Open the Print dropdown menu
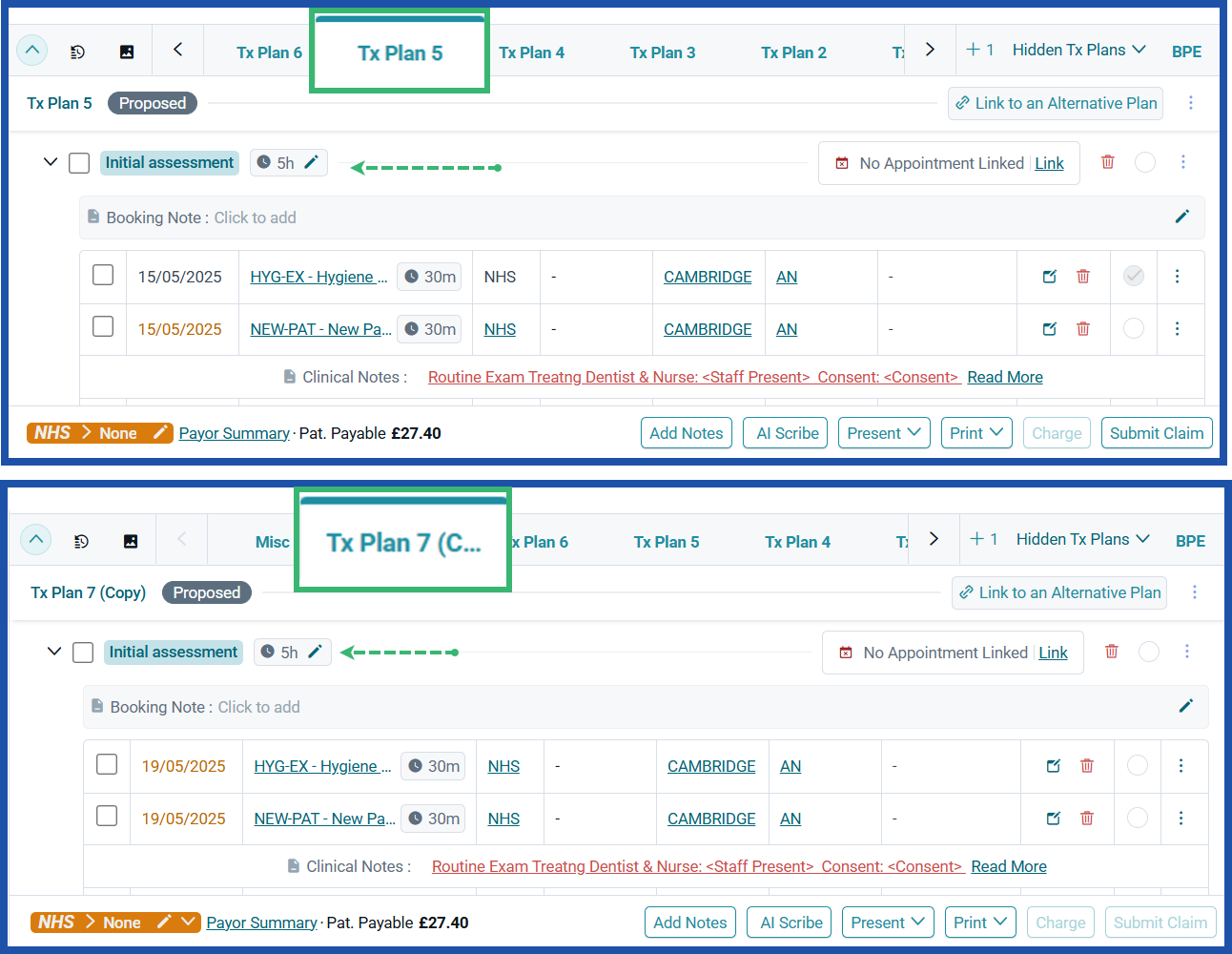 coord(976,432)
